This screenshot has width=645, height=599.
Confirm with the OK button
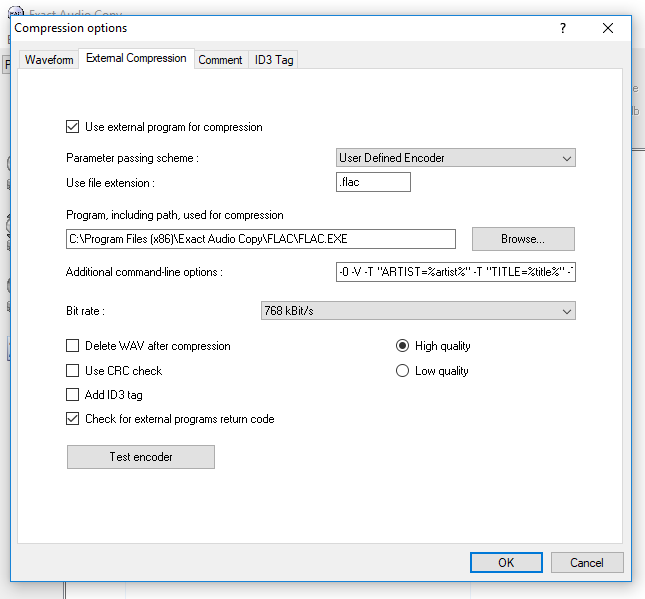pos(506,562)
